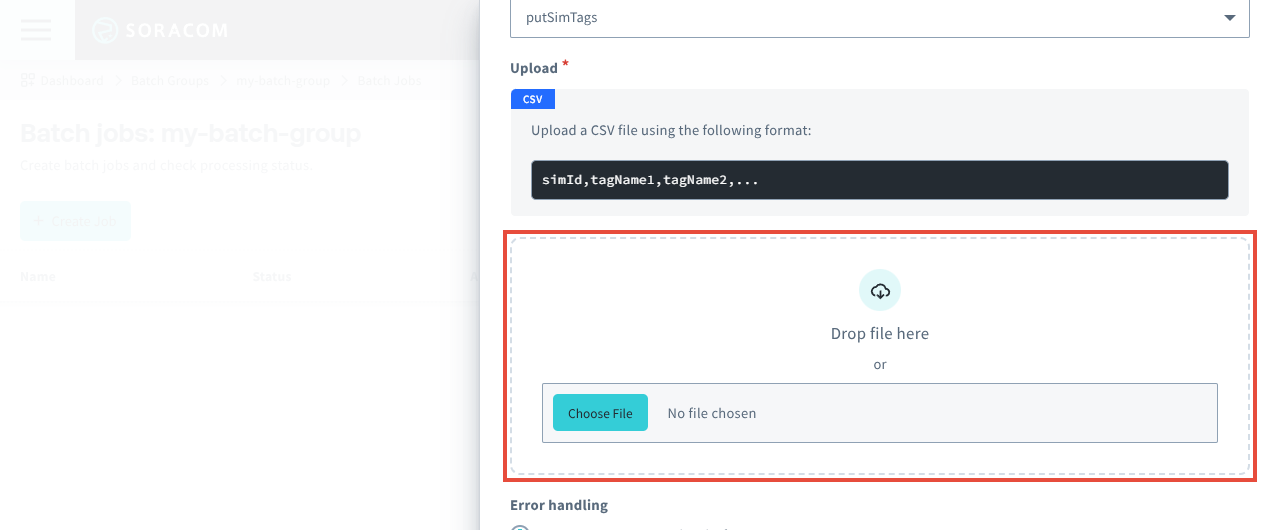Click "Upload a CSV file using the following format" text

[671, 130]
